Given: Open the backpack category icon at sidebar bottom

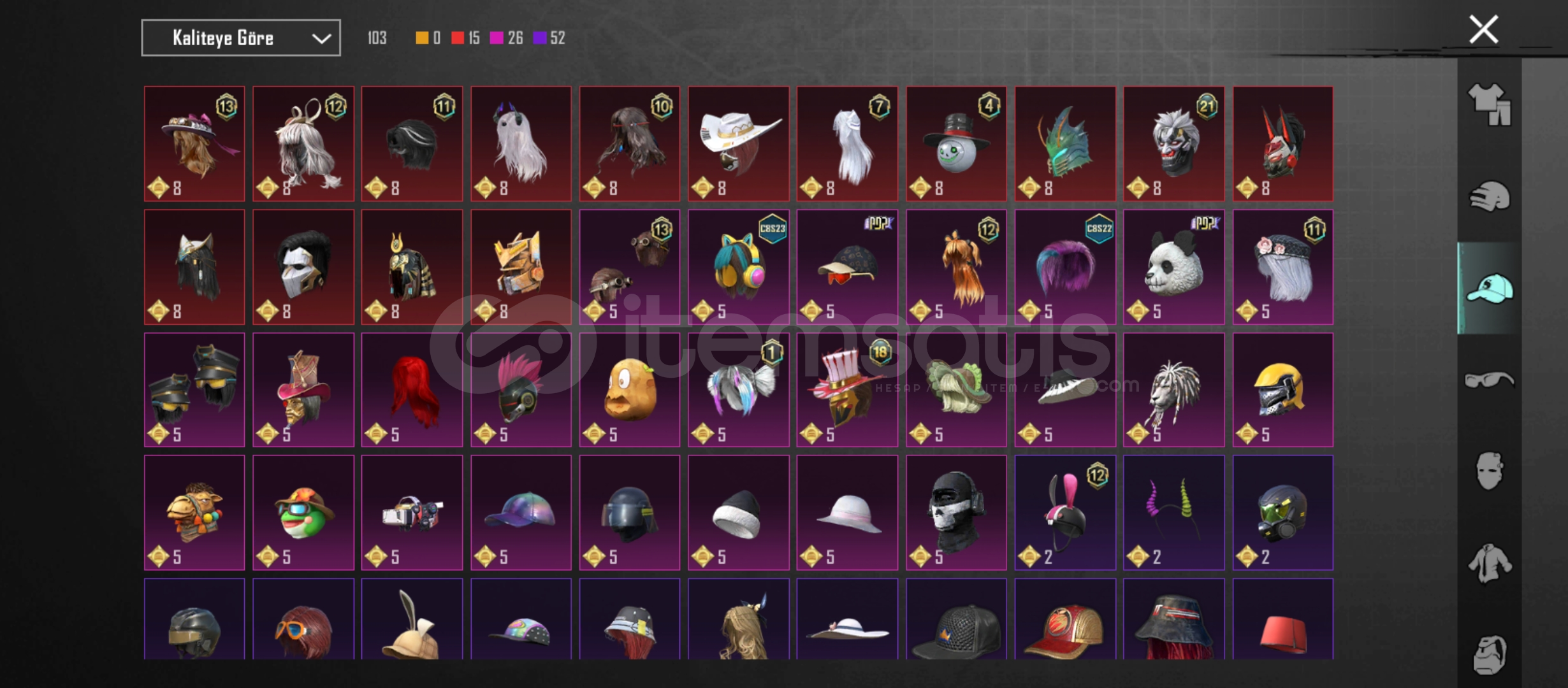Looking at the screenshot, I should pyautogui.click(x=1490, y=654).
